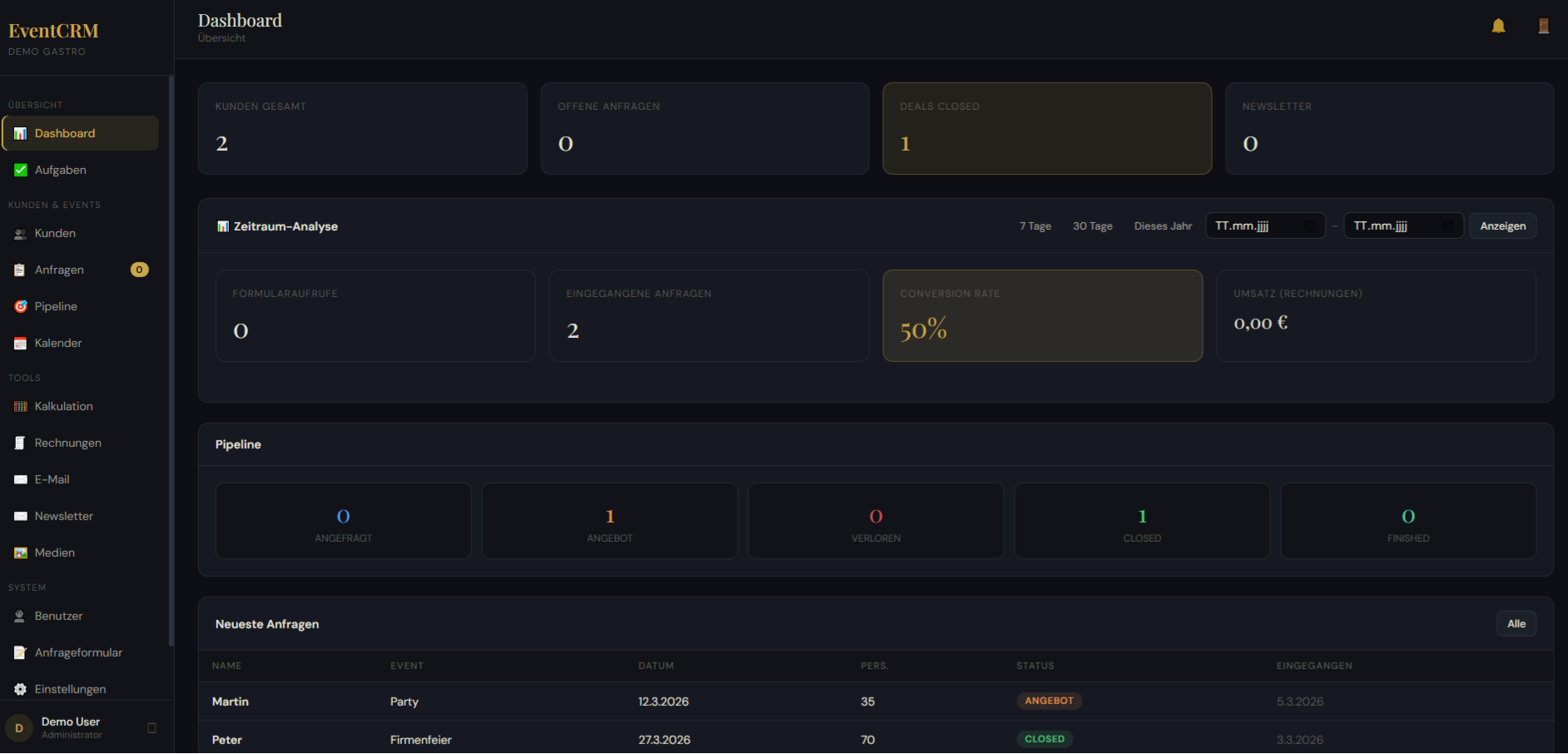Image resolution: width=1568 pixels, height=754 pixels.
Task: Open the Pipeline section via its sidebar icon
Action: point(21,306)
